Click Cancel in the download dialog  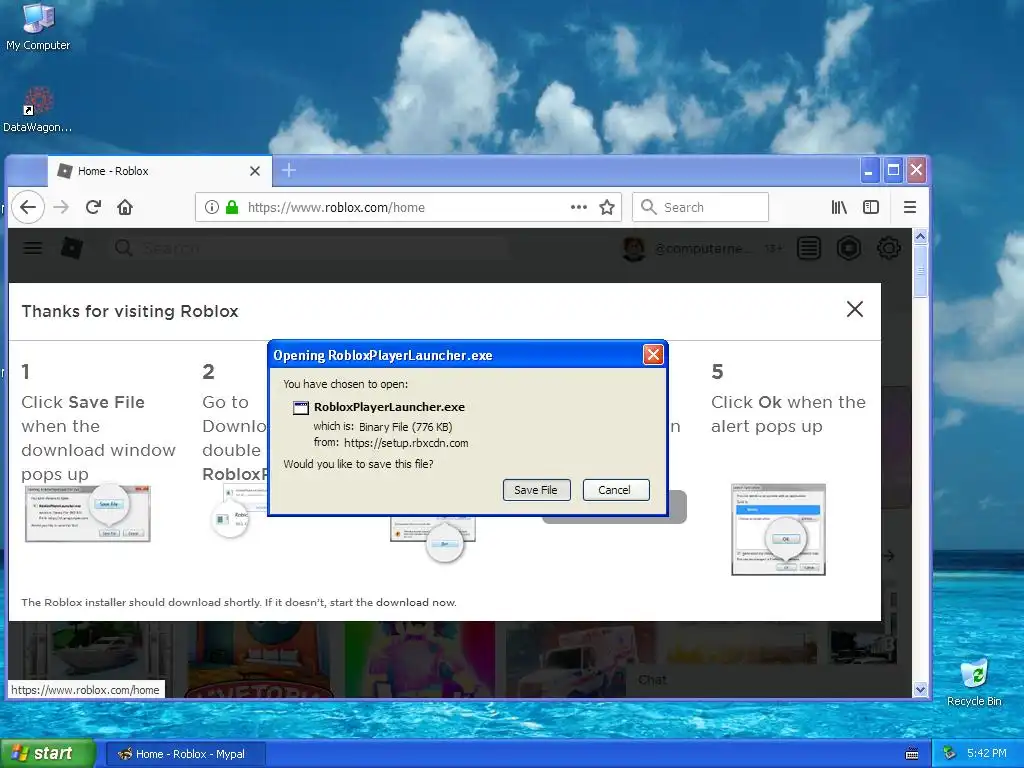point(615,490)
